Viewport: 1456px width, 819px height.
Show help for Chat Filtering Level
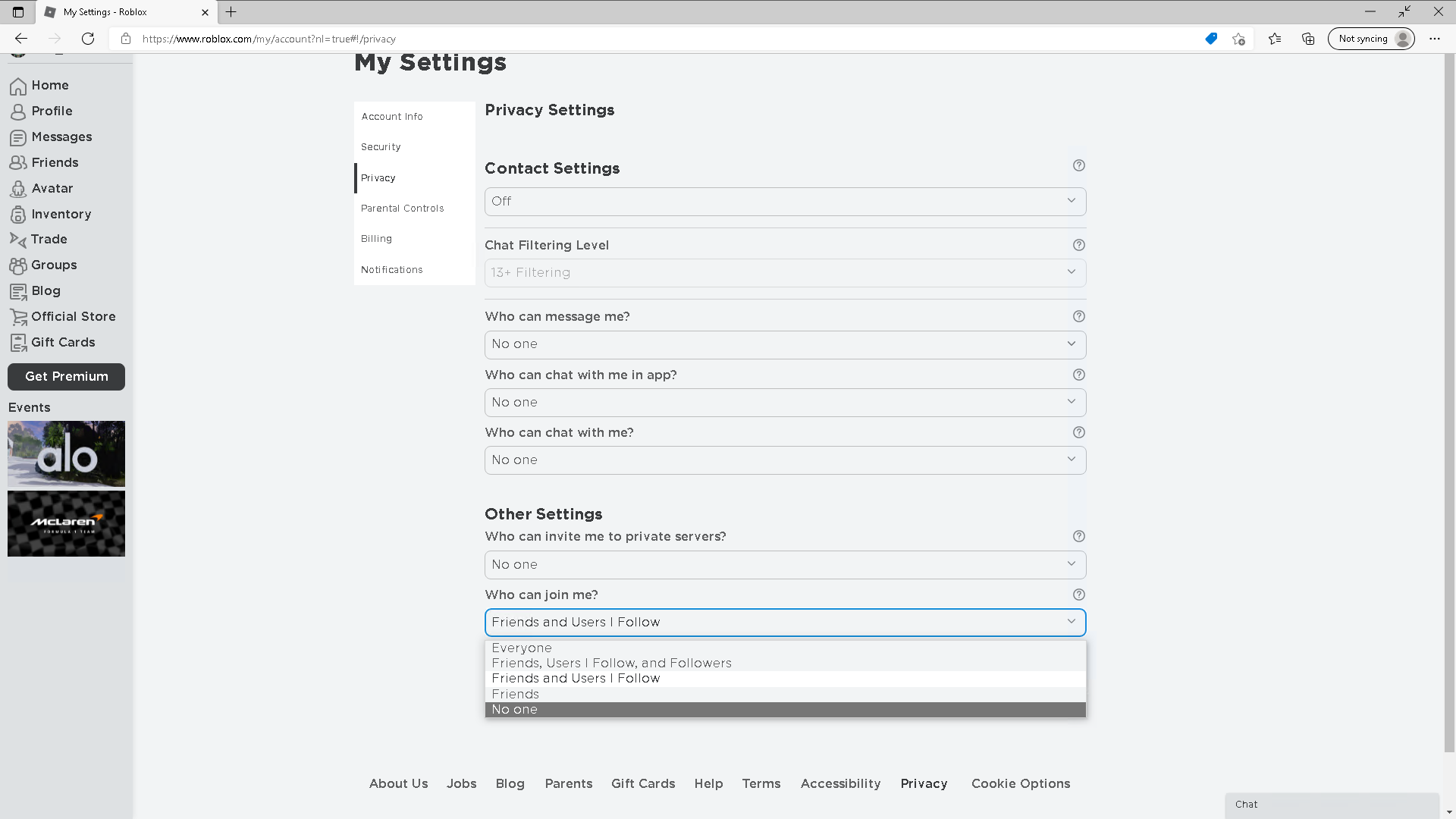pos(1079,245)
